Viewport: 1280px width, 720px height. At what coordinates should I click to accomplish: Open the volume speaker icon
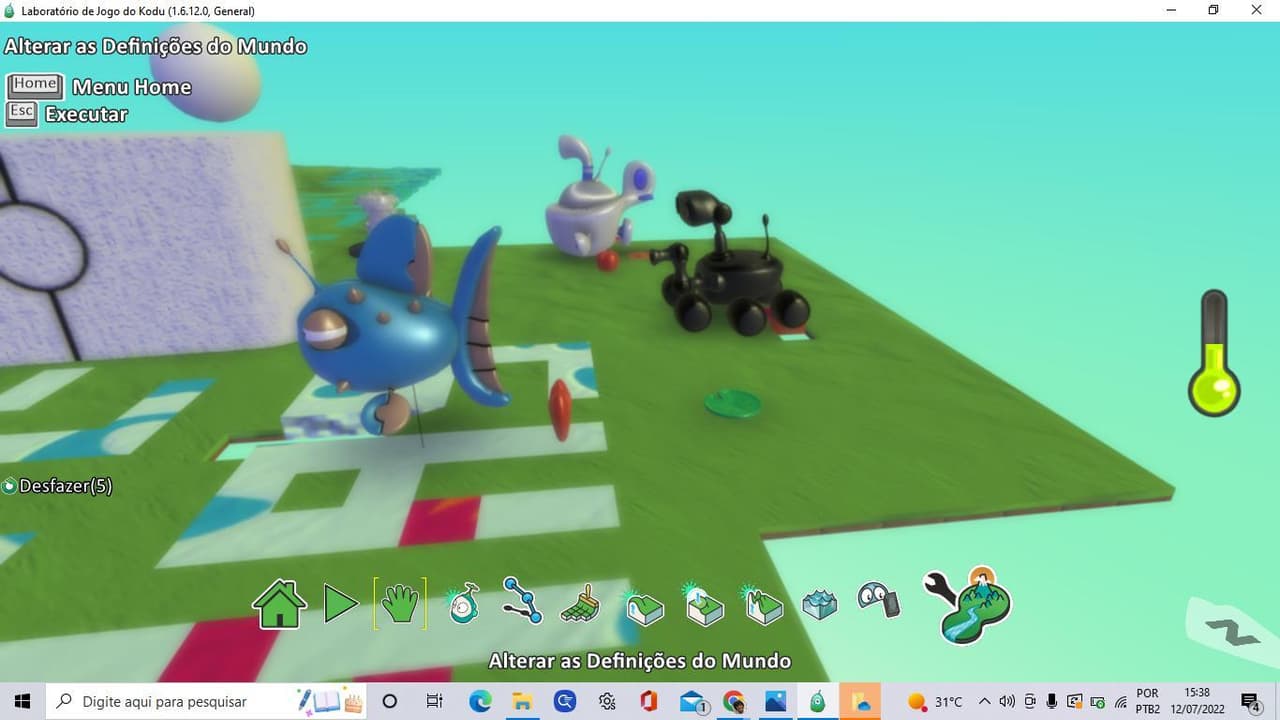(x=1007, y=701)
